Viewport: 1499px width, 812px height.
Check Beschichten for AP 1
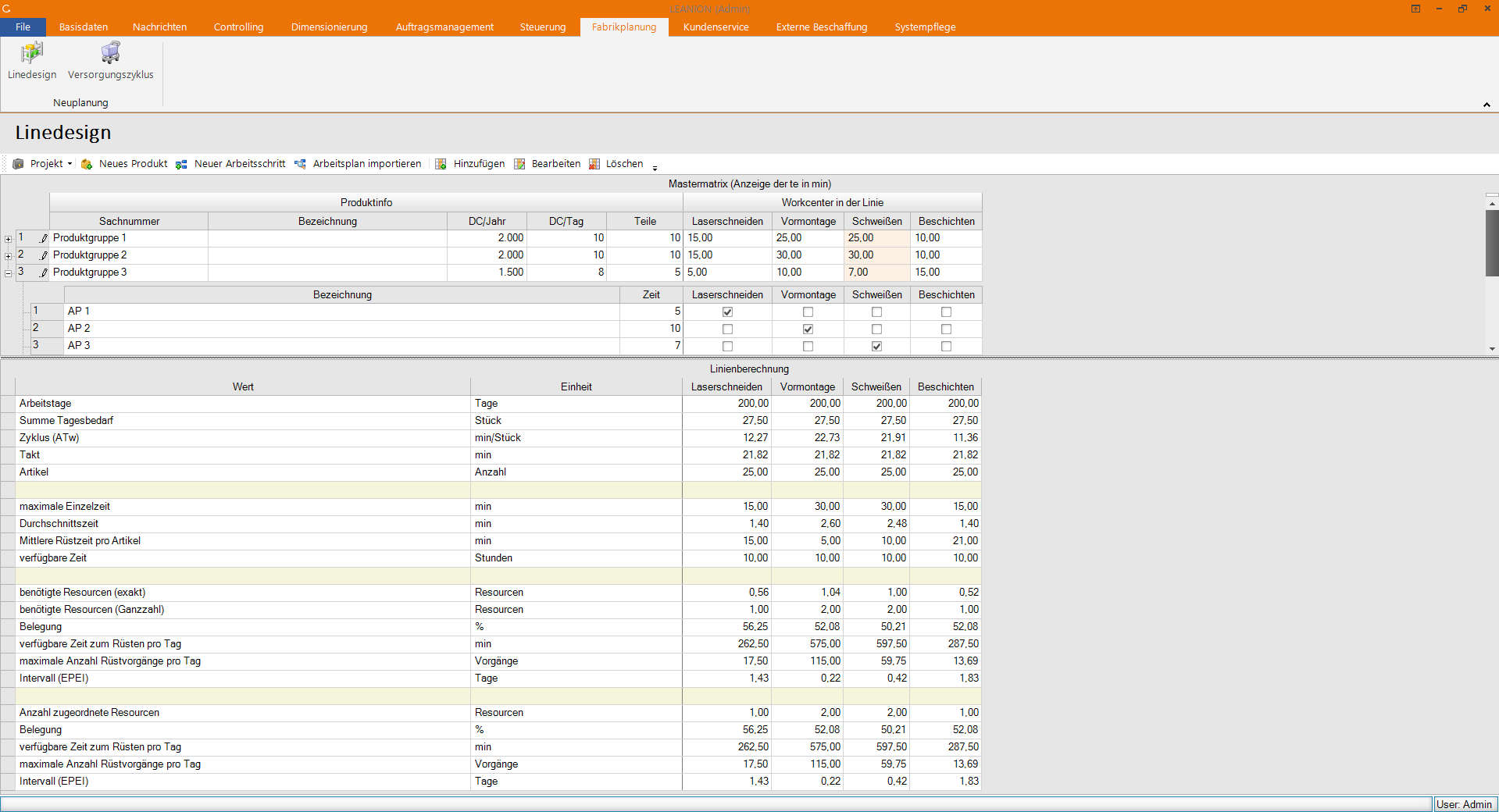946,312
